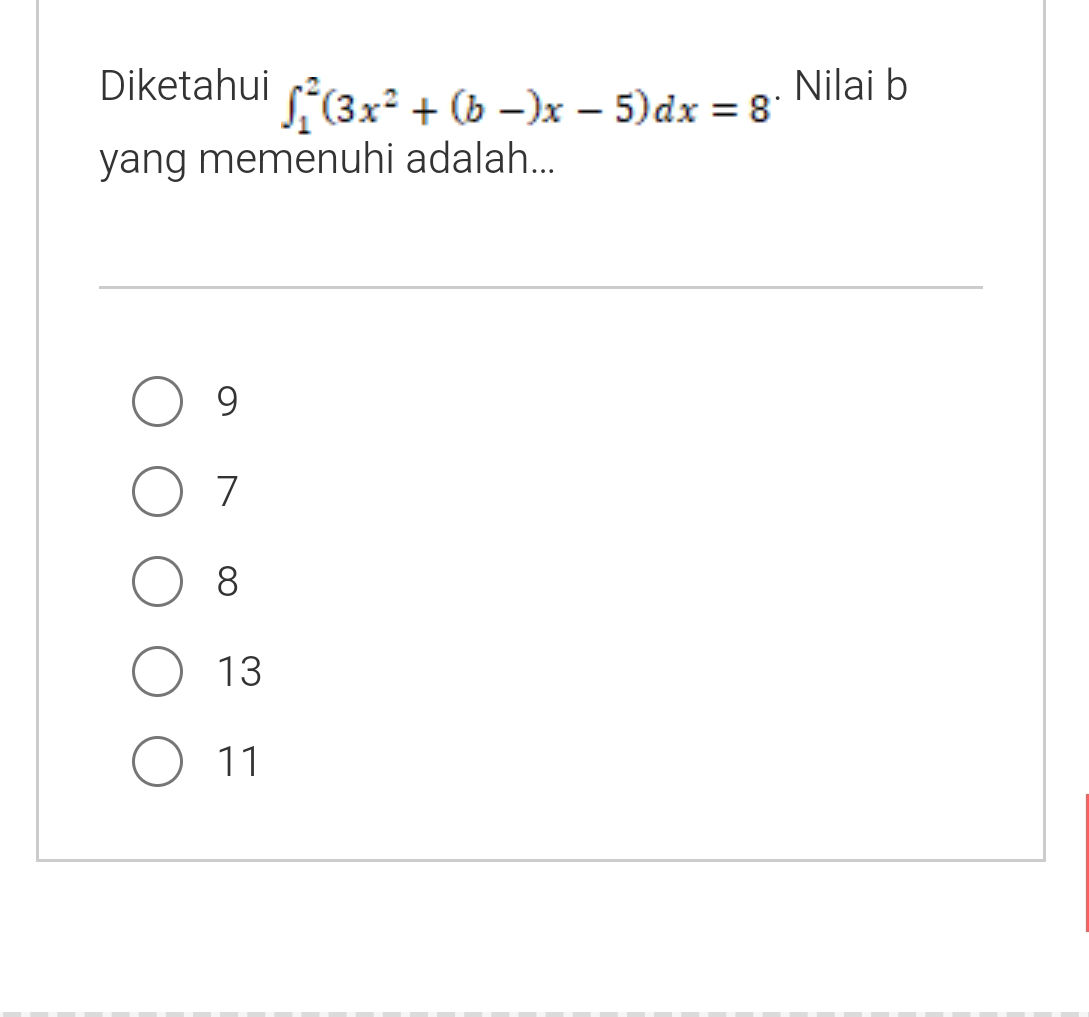Click the word Diketahui in the question

click(x=184, y=86)
